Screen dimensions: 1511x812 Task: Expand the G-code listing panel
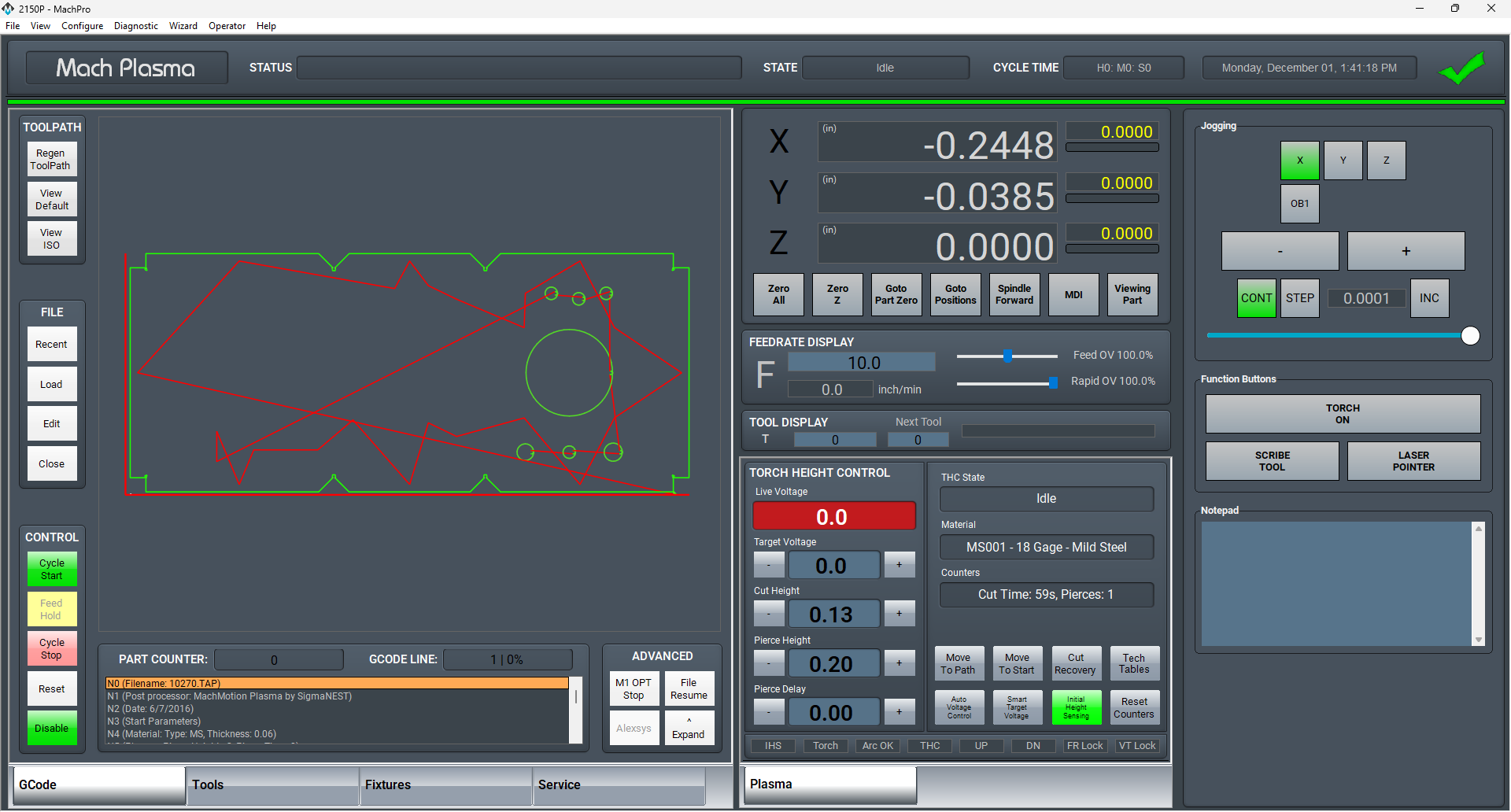click(x=688, y=729)
